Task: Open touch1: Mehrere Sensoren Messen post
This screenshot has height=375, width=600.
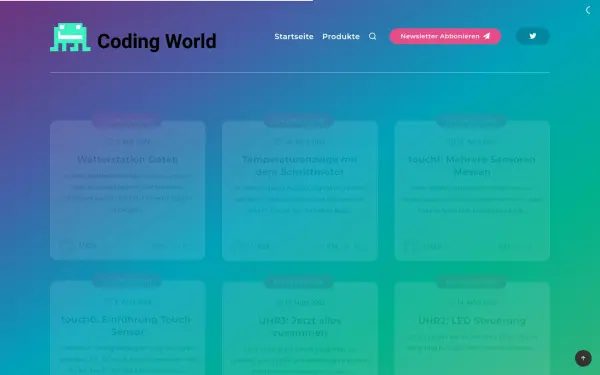Action: coord(472,166)
